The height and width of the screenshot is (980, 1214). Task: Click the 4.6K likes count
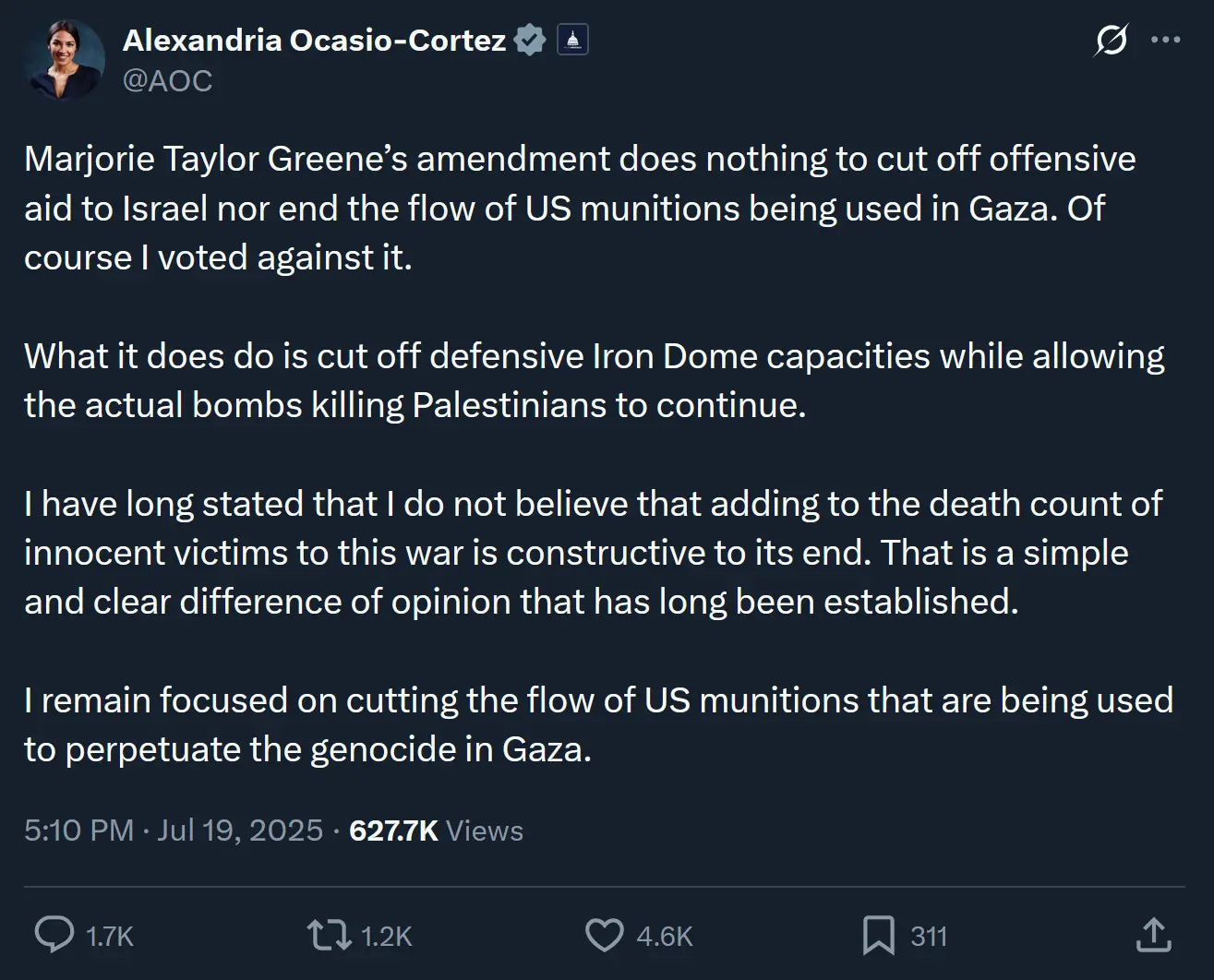[x=665, y=937]
